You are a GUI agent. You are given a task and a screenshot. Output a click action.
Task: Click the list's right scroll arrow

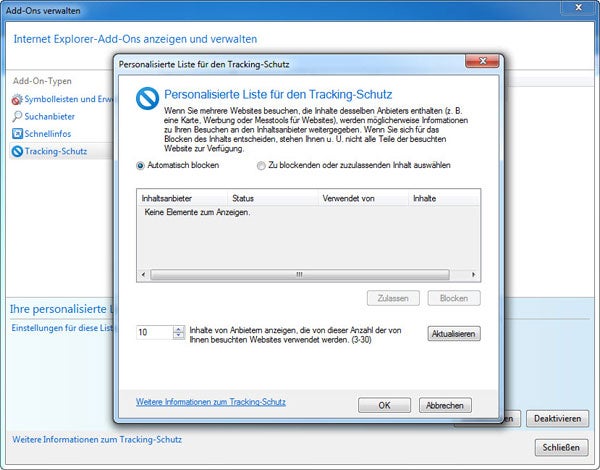click(x=474, y=274)
